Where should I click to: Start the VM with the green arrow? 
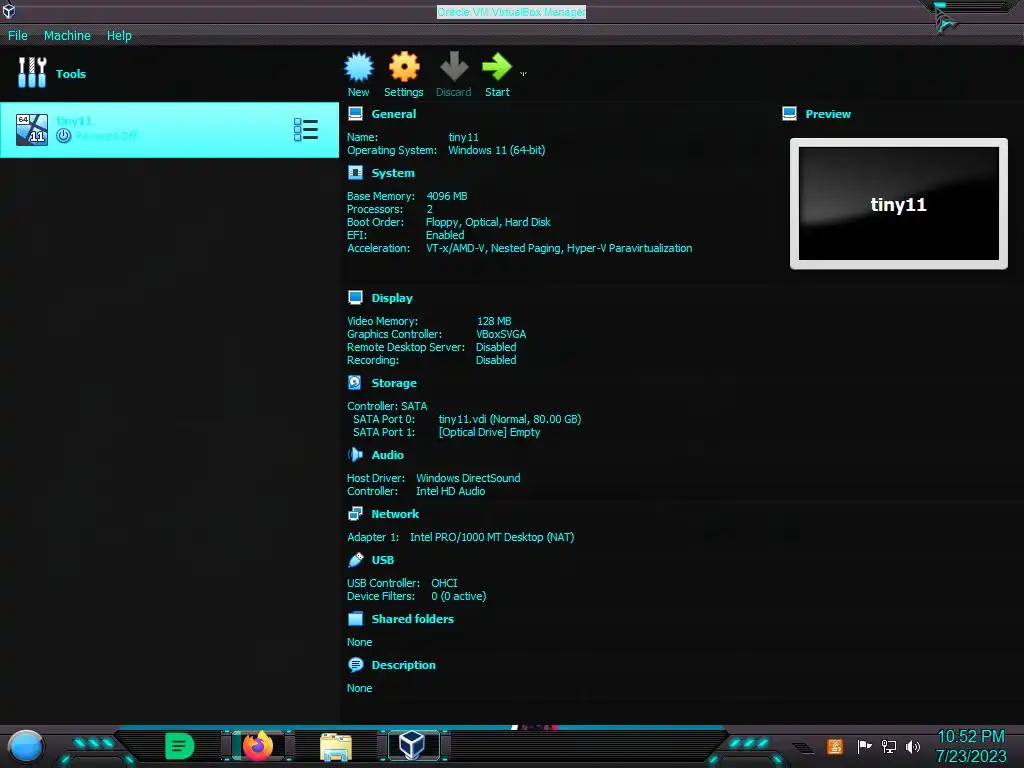pyautogui.click(x=497, y=67)
